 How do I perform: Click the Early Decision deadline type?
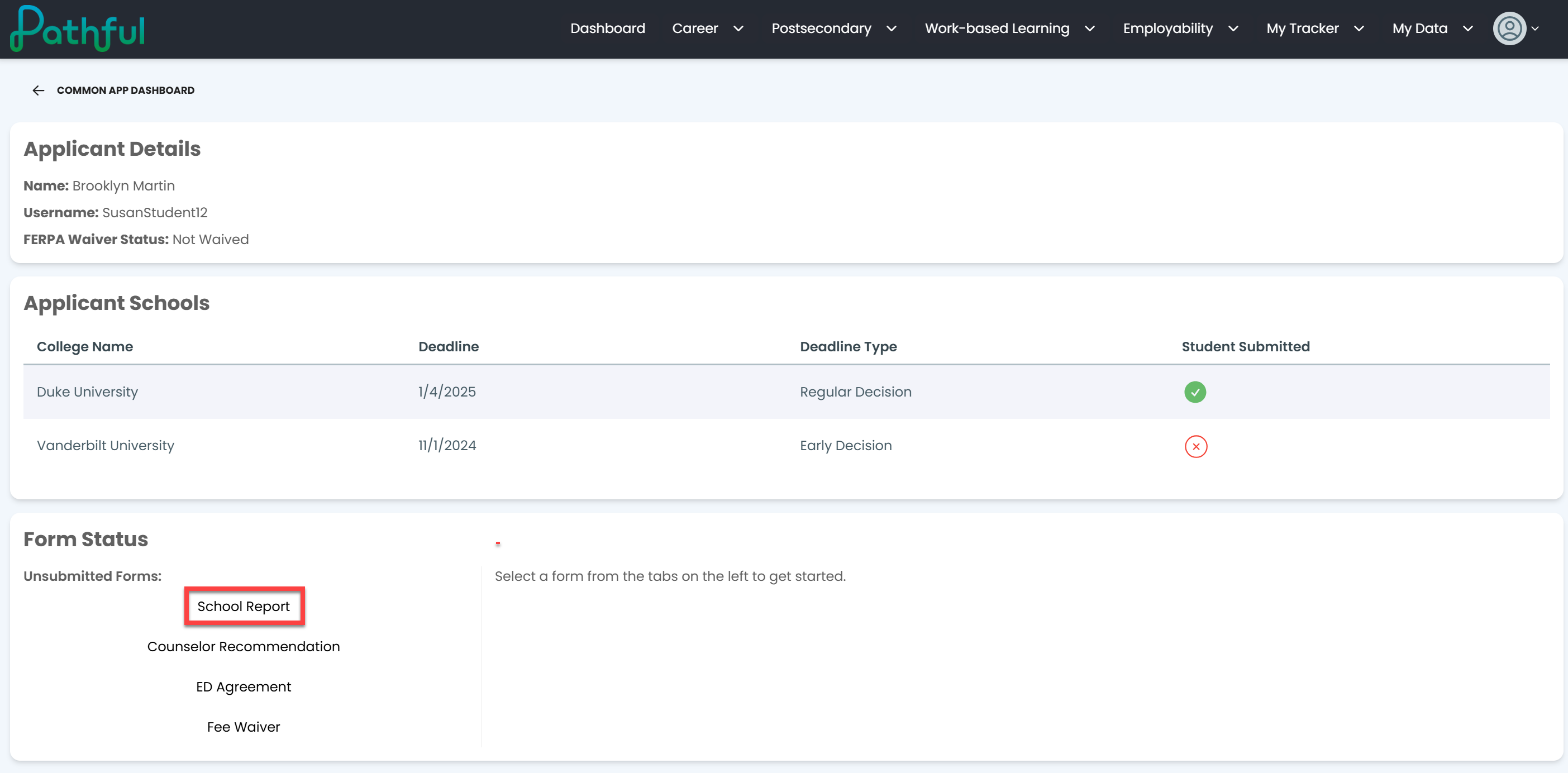(846, 446)
